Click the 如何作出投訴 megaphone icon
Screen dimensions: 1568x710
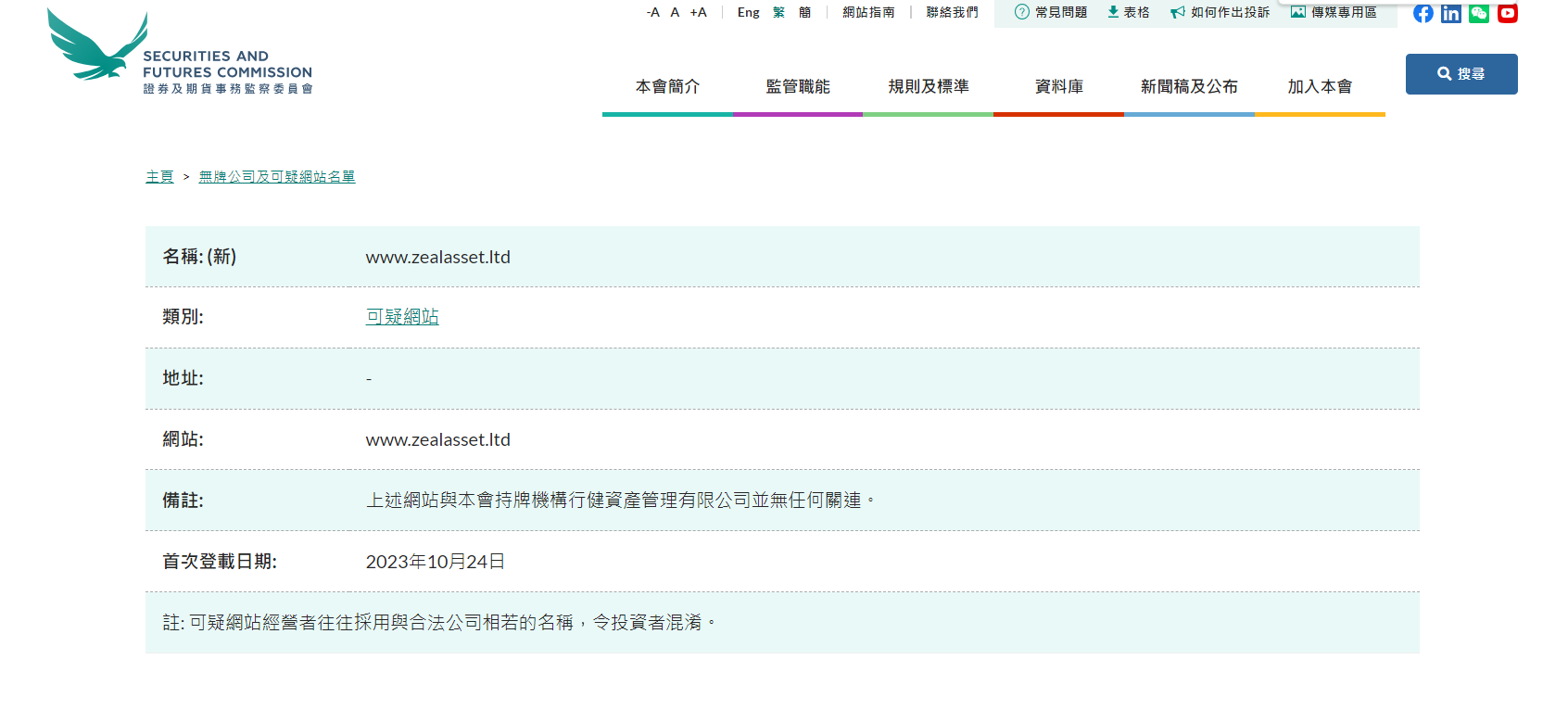pos(1178,12)
